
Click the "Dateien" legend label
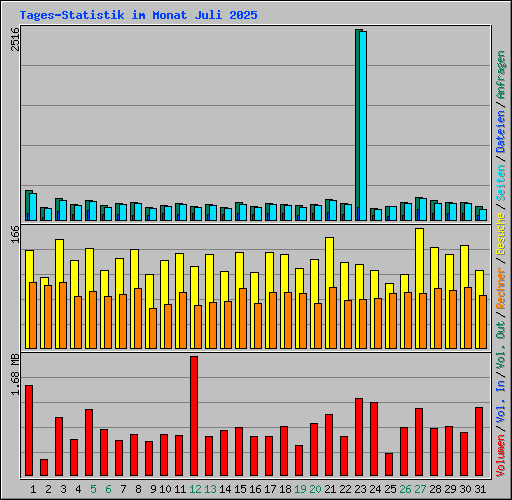coord(501,132)
